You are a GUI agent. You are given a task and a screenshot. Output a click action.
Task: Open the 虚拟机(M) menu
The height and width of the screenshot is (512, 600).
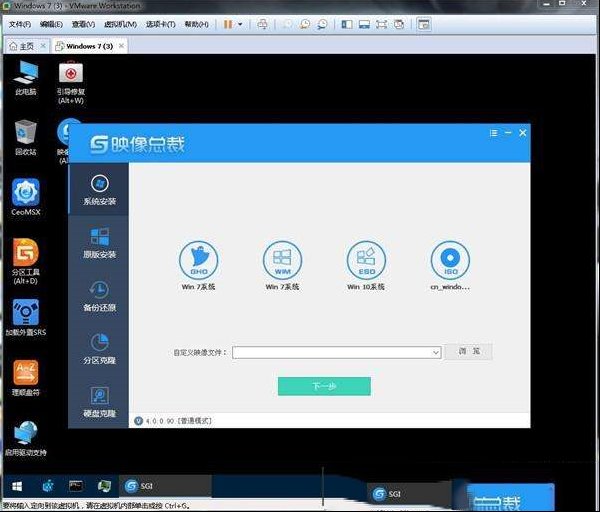click(x=120, y=24)
